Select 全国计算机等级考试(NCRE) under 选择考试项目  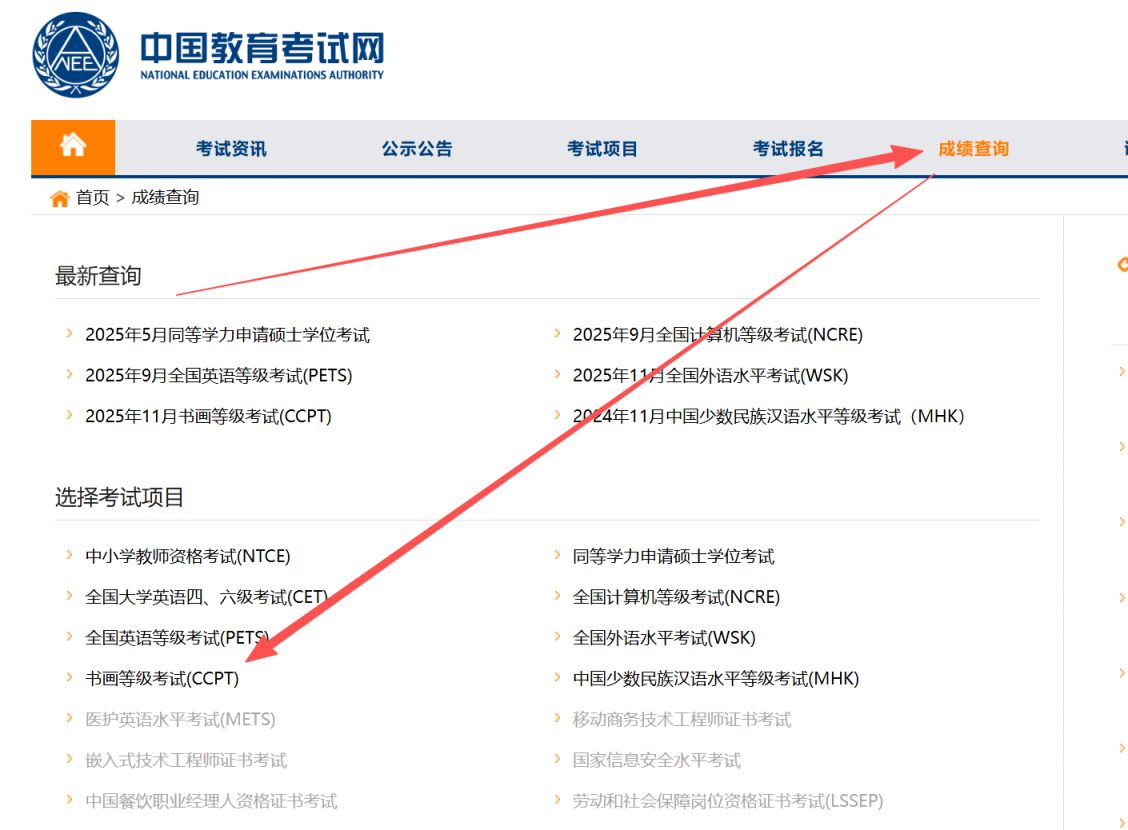coord(676,597)
